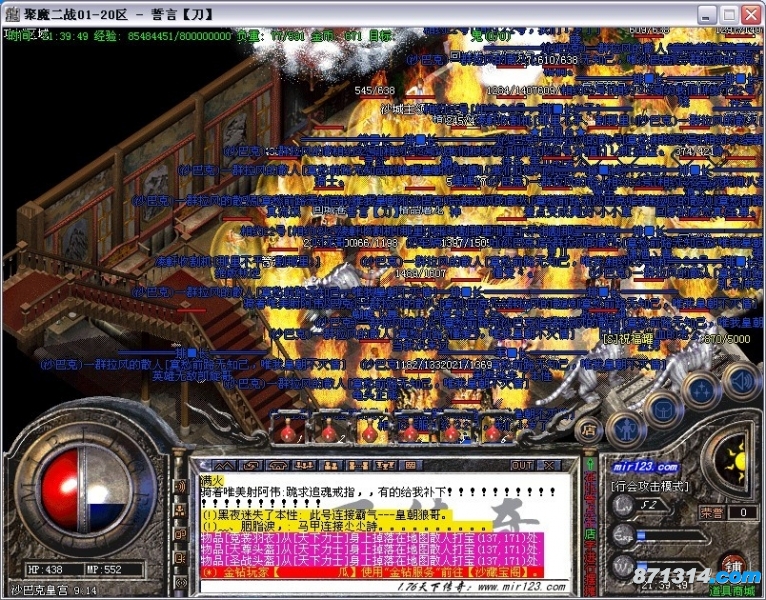Click red 金钻玩家 announcement line
The height and width of the screenshot is (600, 766).
(372, 572)
